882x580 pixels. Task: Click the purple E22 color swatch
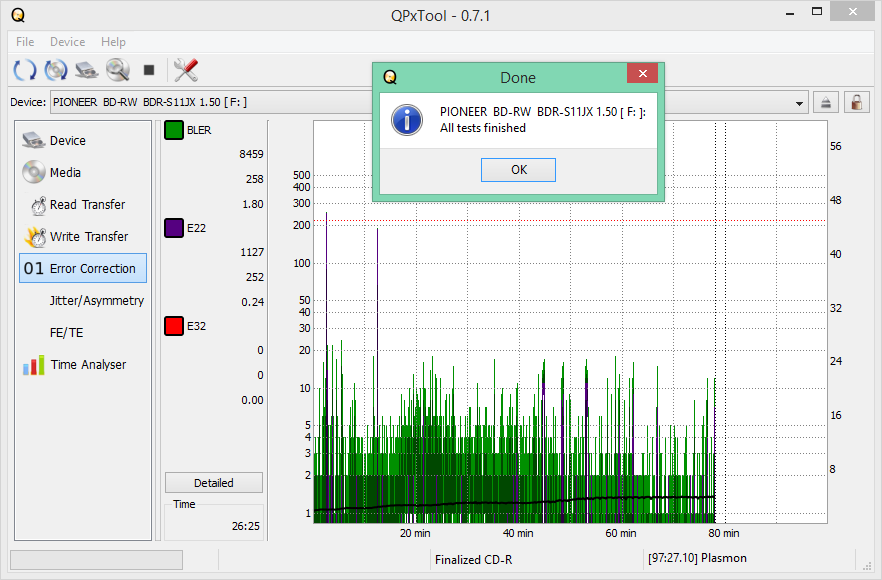click(x=174, y=228)
